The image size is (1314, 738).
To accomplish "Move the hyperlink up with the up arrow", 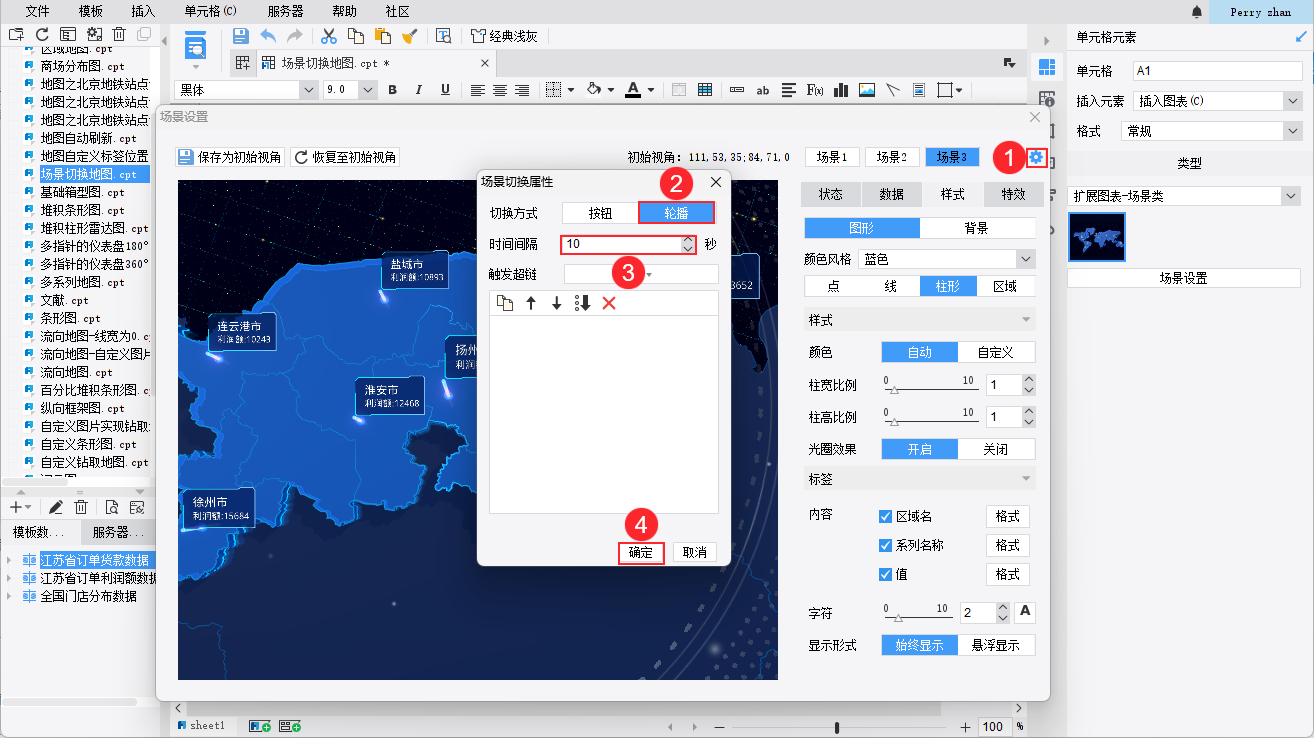I will pyautogui.click(x=531, y=303).
